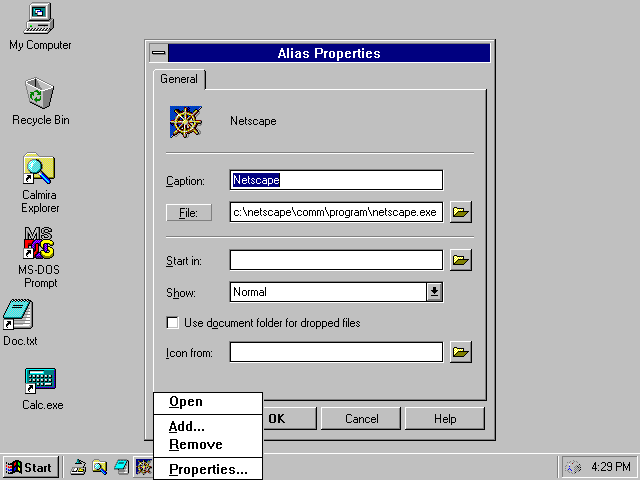Open Help for Alias Properties
The image size is (640, 480).
click(445, 419)
